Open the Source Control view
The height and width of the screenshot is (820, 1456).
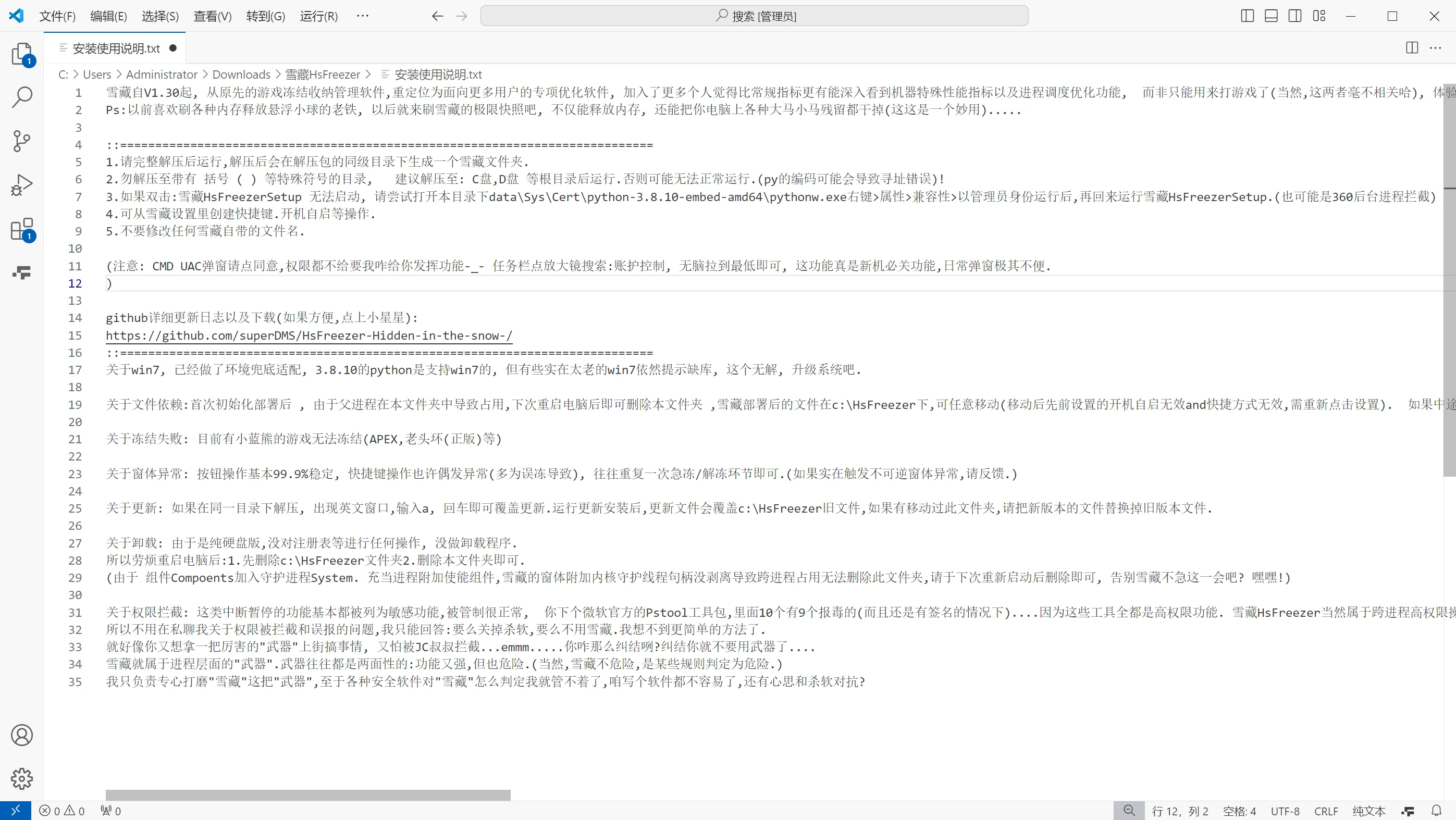22,141
